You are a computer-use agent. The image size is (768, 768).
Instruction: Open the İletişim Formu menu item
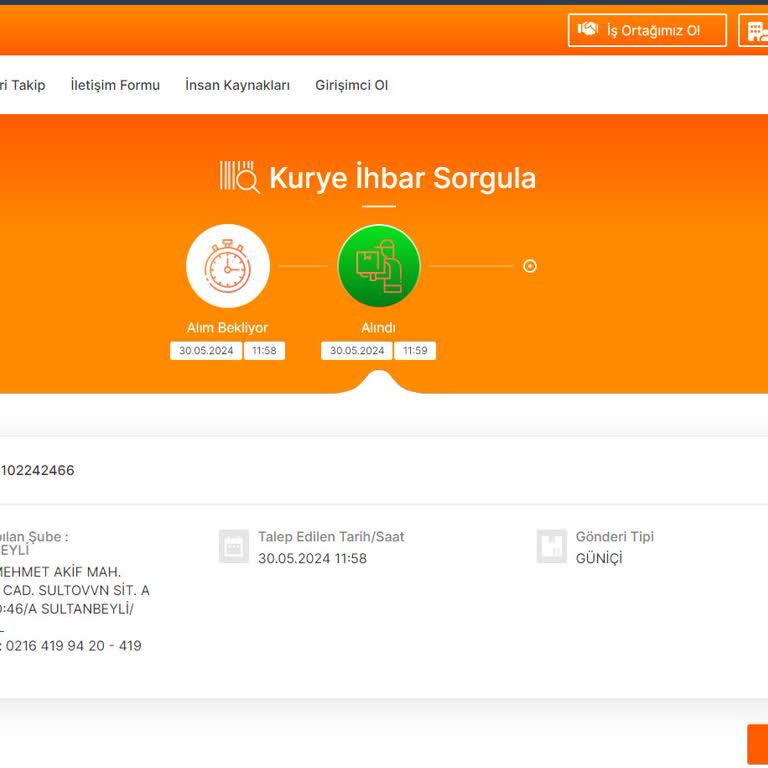point(115,85)
